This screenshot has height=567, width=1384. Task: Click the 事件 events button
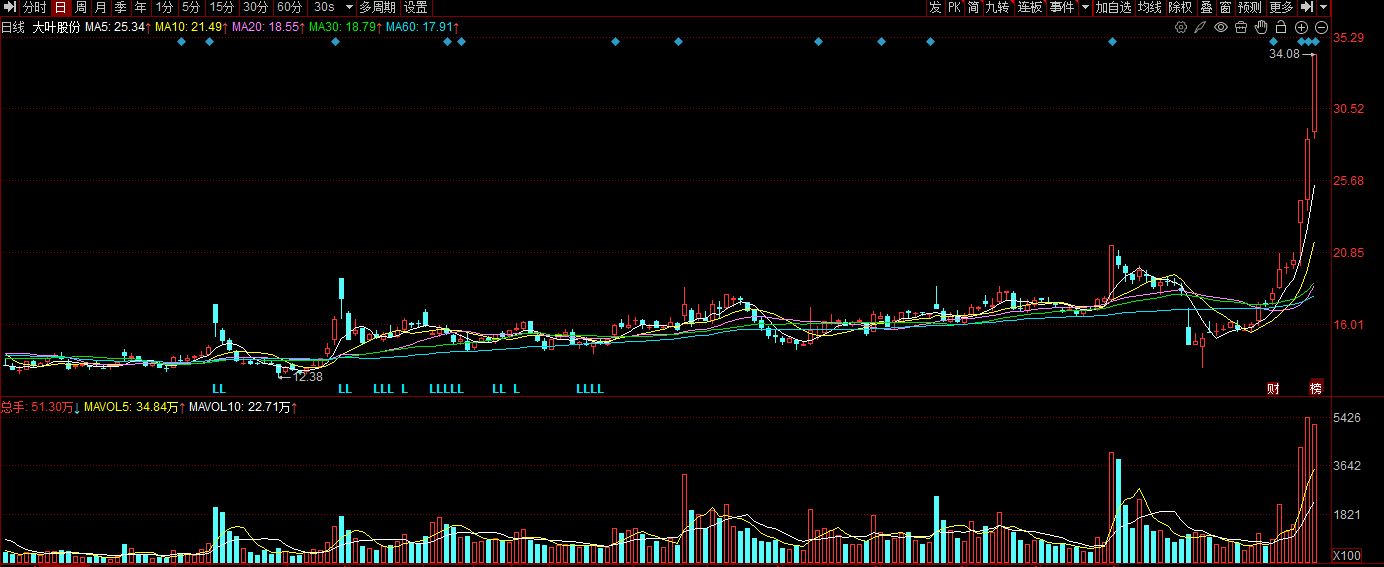click(x=1062, y=7)
